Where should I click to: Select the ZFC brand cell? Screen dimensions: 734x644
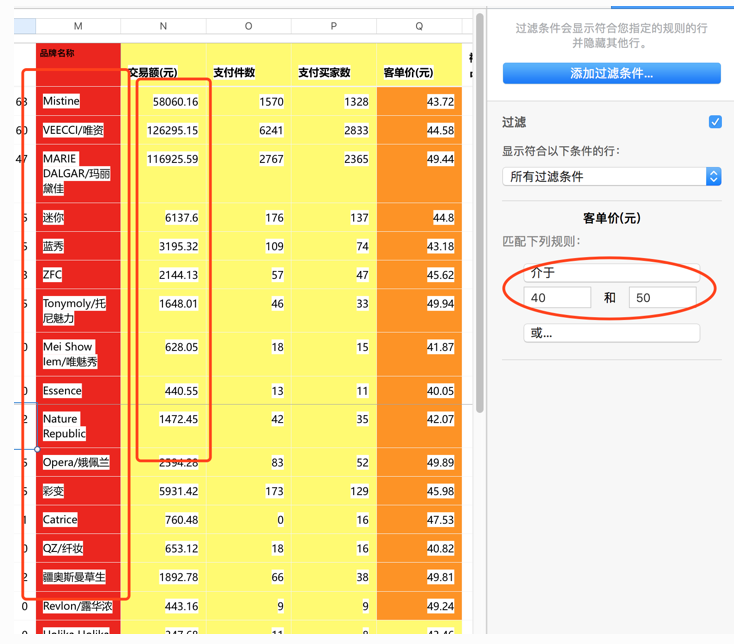pos(78,275)
